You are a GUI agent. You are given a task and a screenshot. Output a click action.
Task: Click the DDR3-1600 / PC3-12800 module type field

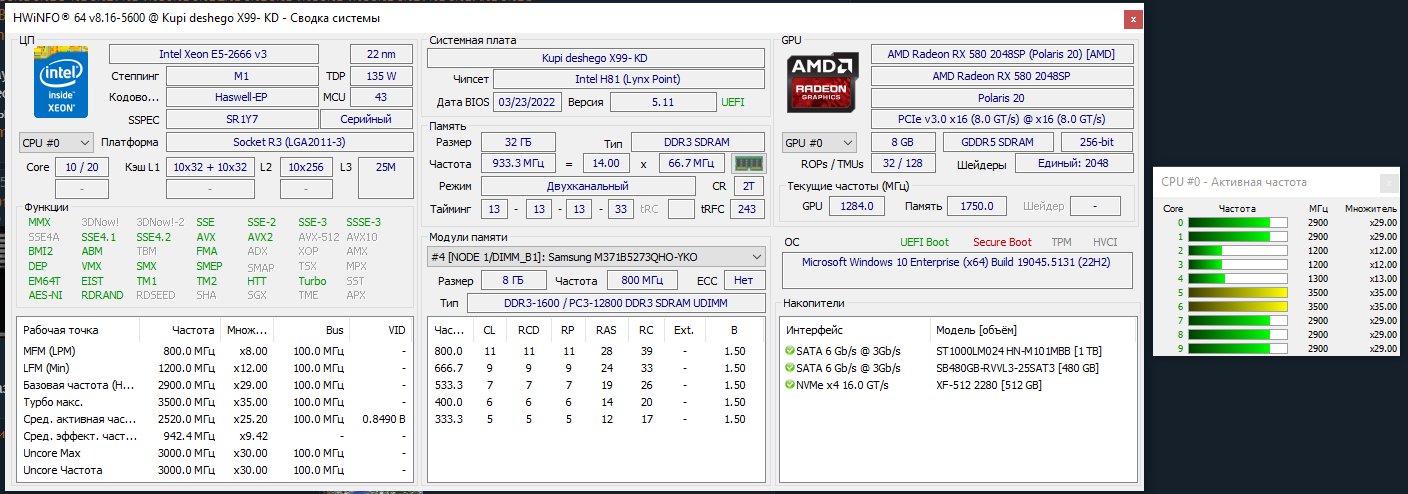616,303
